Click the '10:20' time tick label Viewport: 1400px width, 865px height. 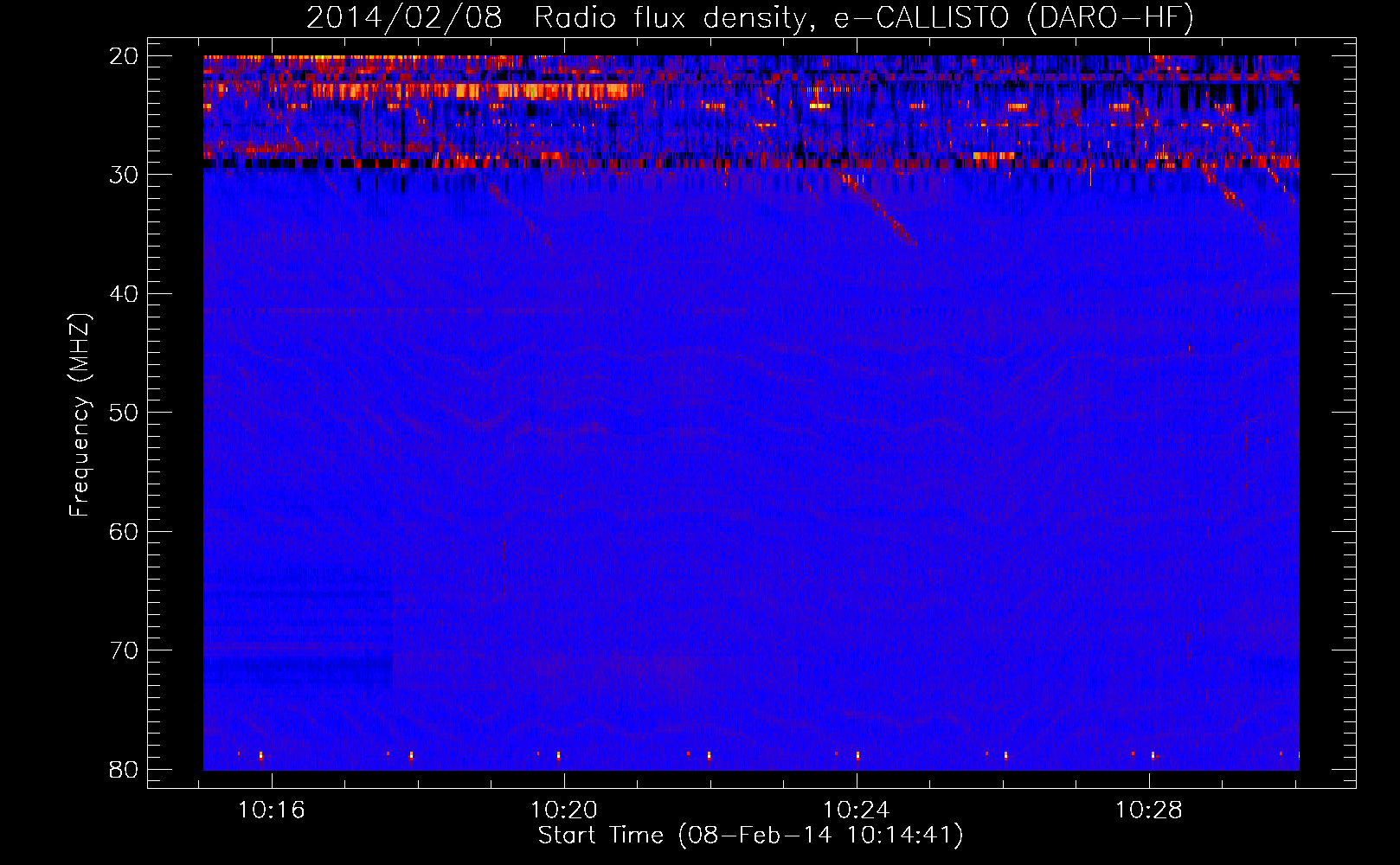tap(564, 811)
